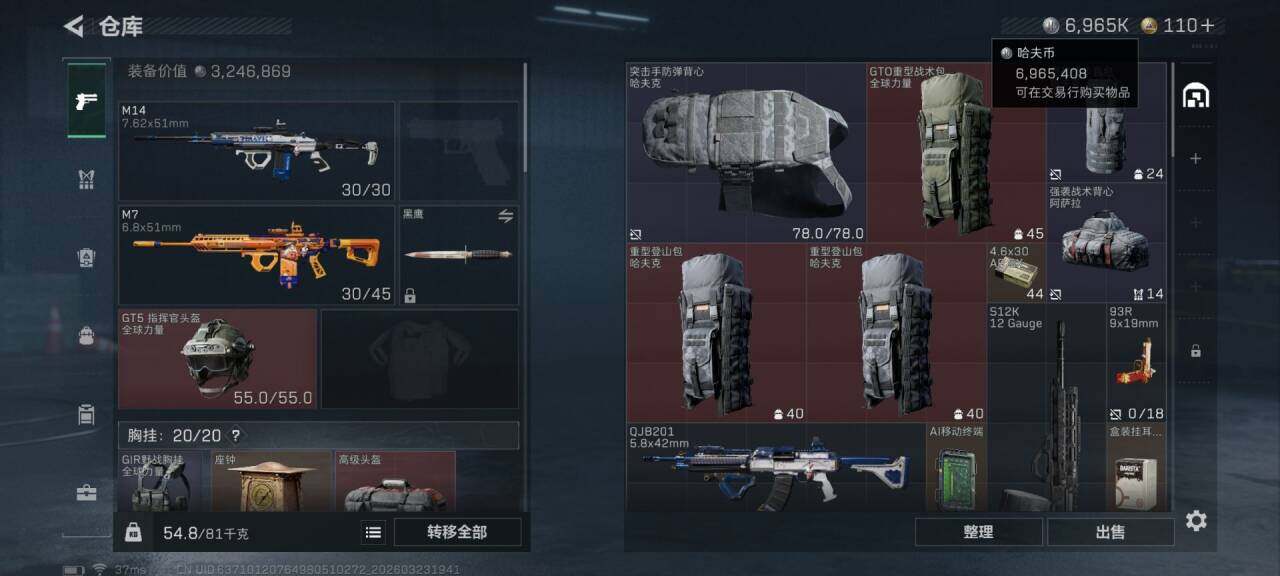
Task: Add a new stash page with first plus
Action: [x=1196, y=159]
